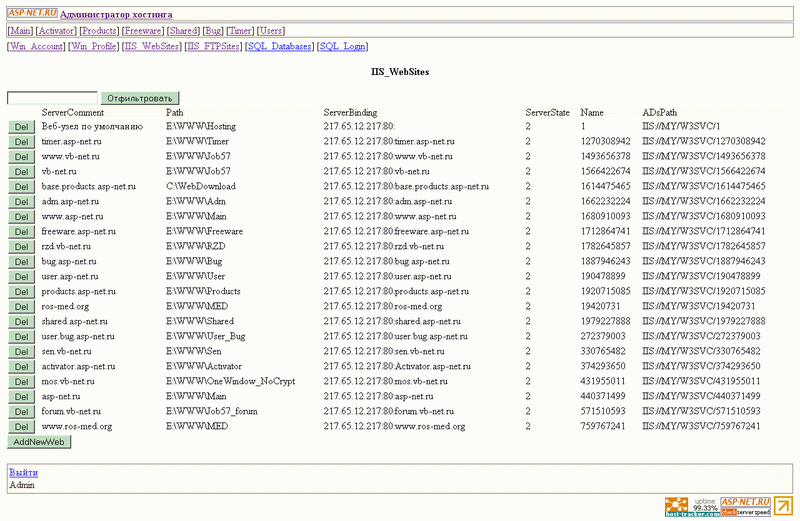This screenshot has height=521, width=800.
Task: Select the ServerBinding column header
Action: click(x=350, y=112)
